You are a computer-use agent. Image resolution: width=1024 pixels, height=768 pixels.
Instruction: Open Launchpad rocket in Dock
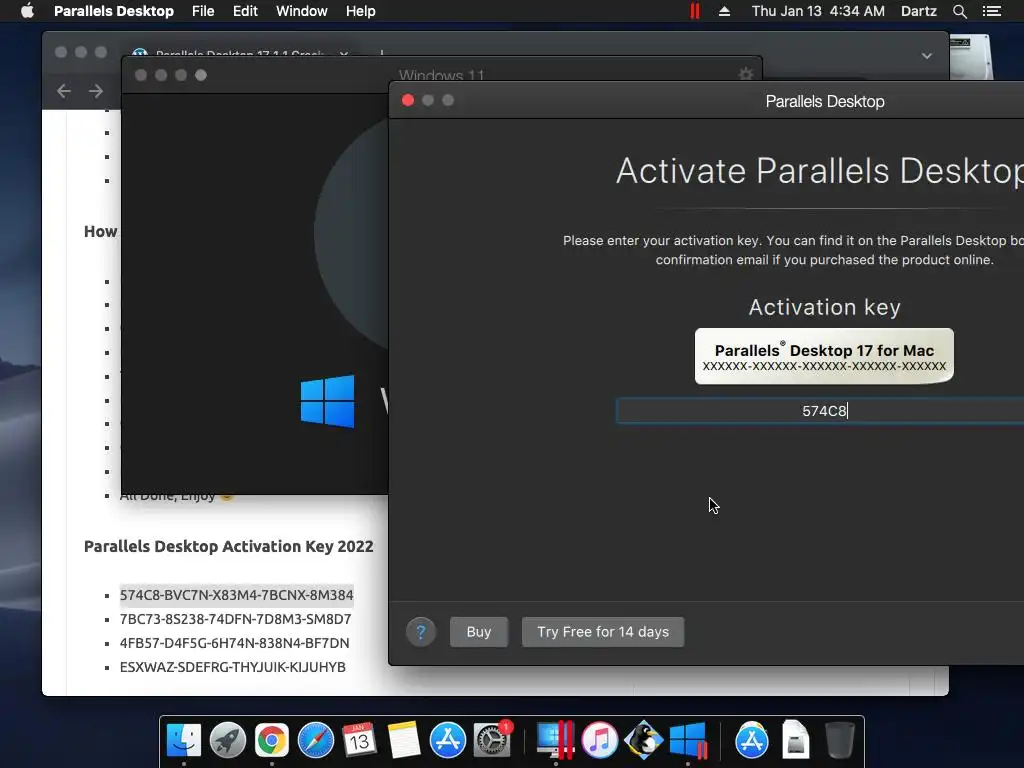pyautogui.click(x=227, y=740)
